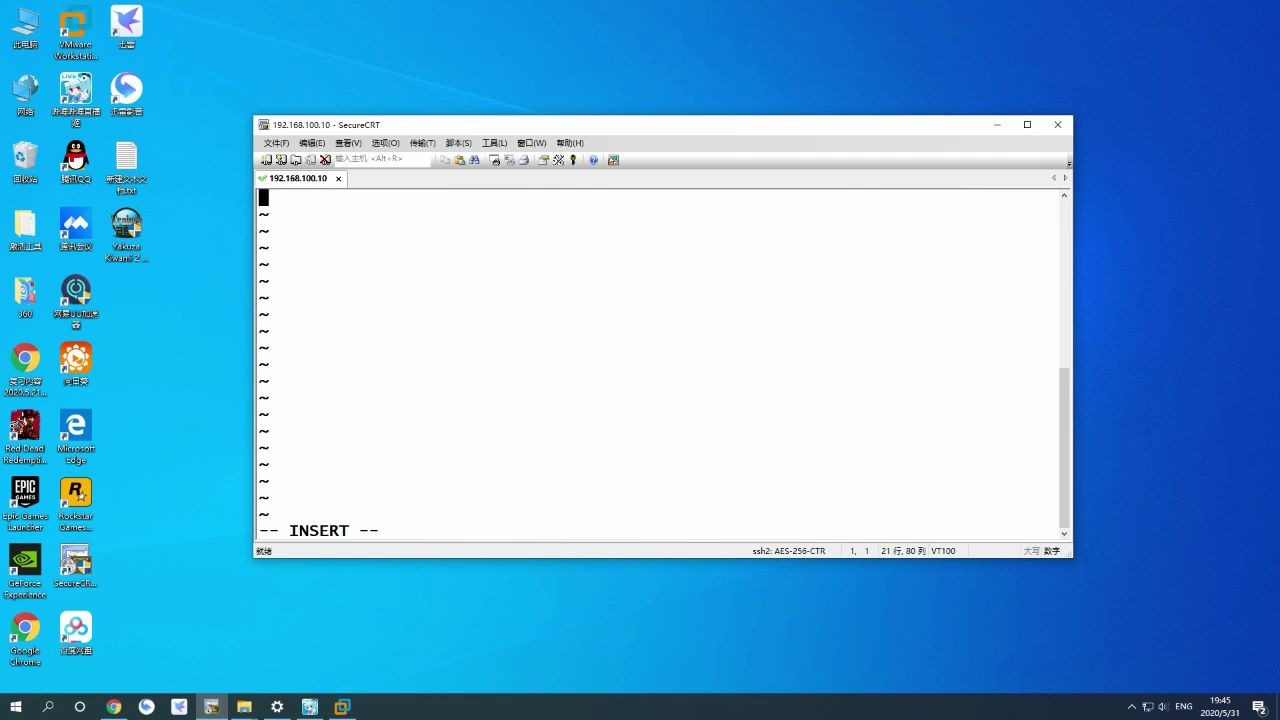
Task: Click the 21 行, 80 列 status entry
Action: (902, 551)
